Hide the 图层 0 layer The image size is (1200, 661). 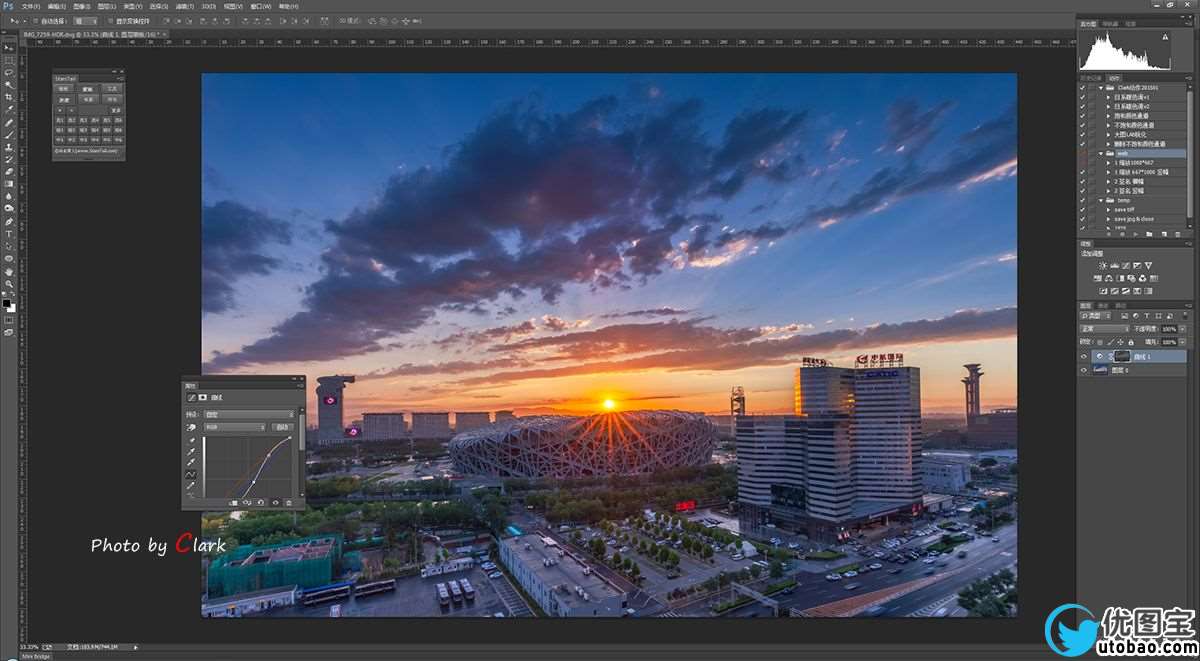[x=1083, y=370]
